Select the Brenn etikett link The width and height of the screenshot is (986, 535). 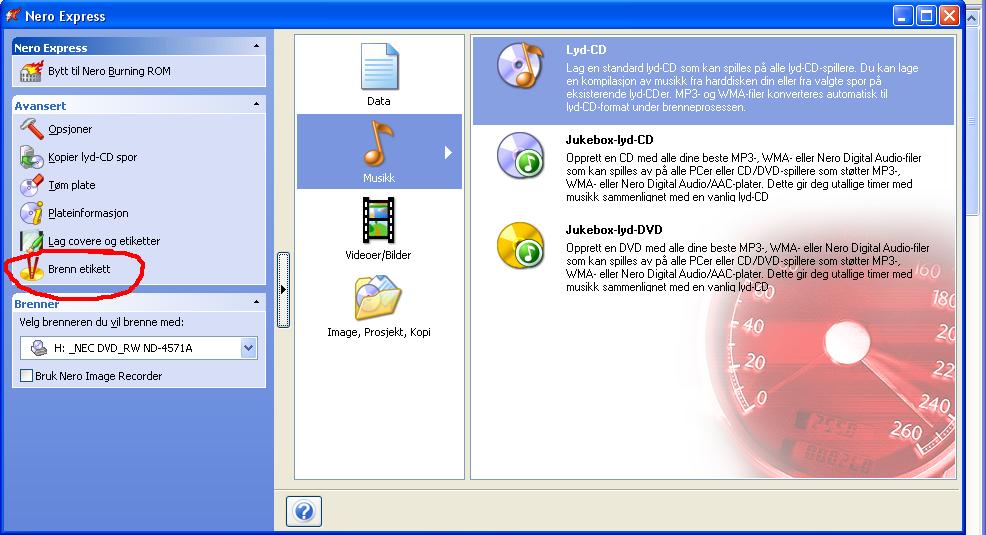(x=79, y=268)
